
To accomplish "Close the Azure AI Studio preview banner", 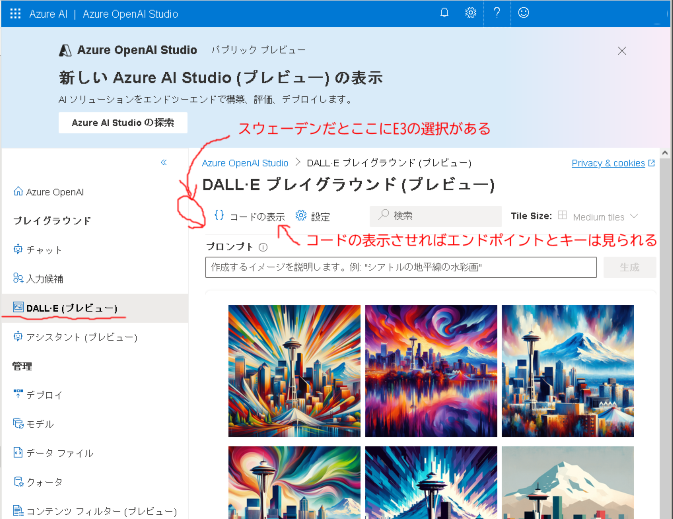I will pos(621,51).
